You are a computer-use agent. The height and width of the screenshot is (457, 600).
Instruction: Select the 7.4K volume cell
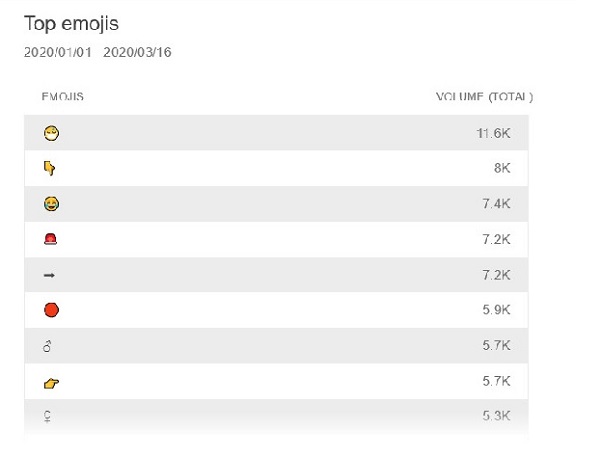pyautogui.click(x=496, y=204)
